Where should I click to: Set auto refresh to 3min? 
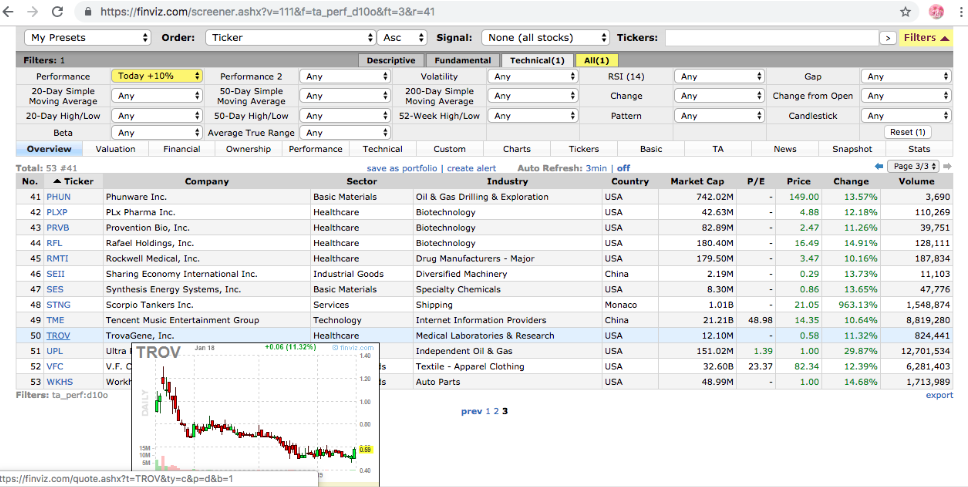pos(596,168)
